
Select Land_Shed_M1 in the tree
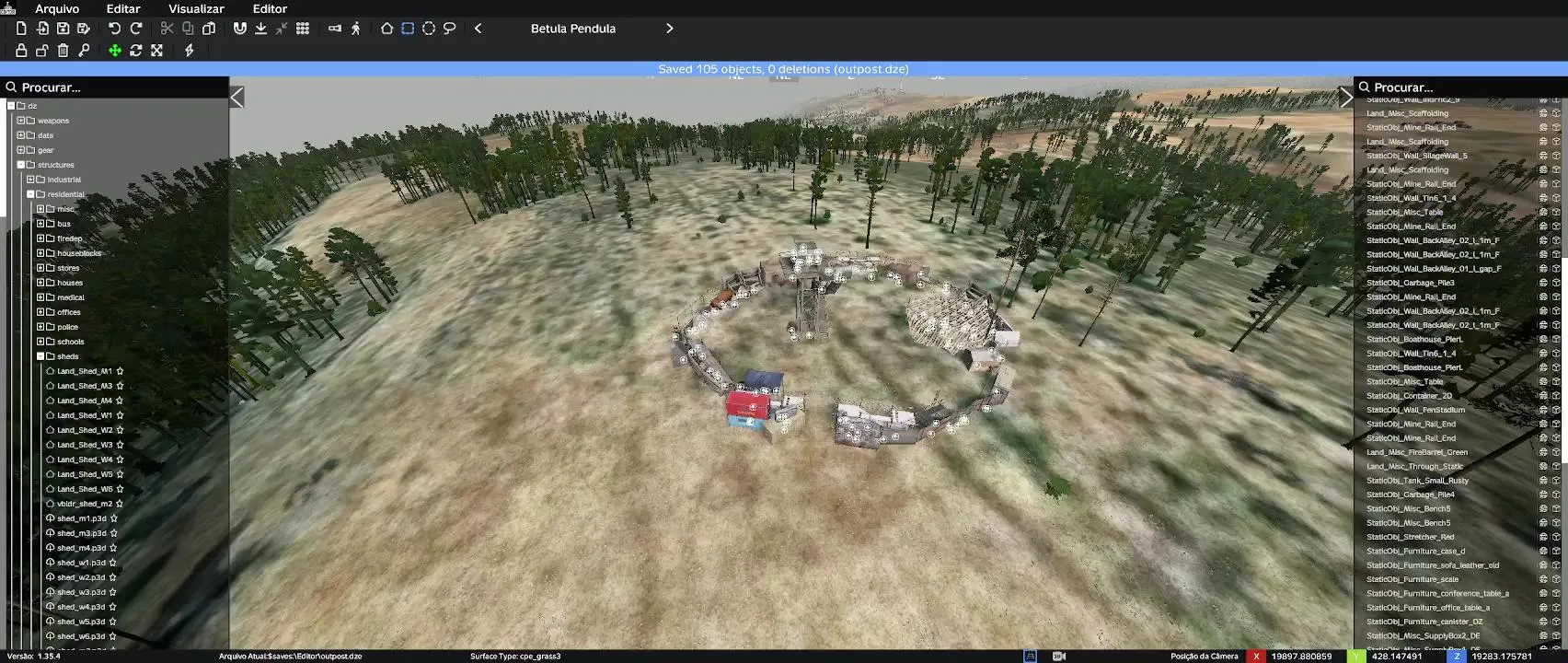pyautogui.click(x=85, y=371)
